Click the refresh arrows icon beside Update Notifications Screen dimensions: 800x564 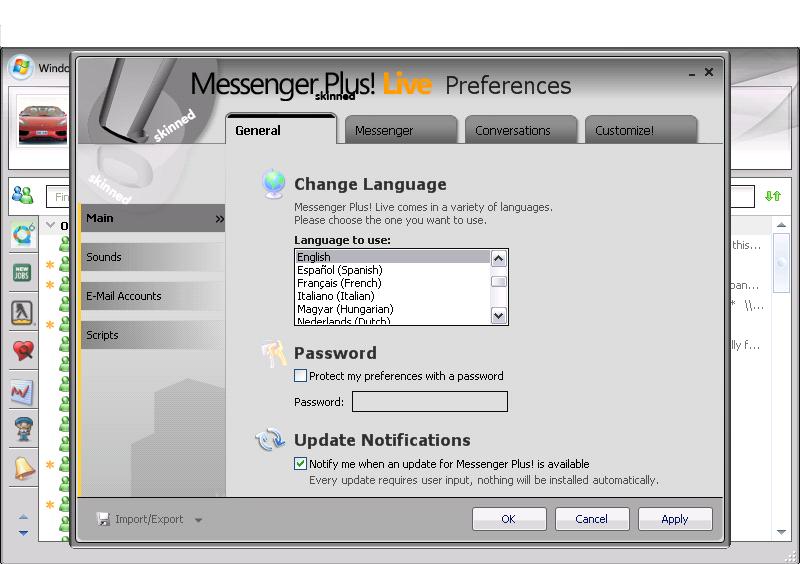click(270, 440)
